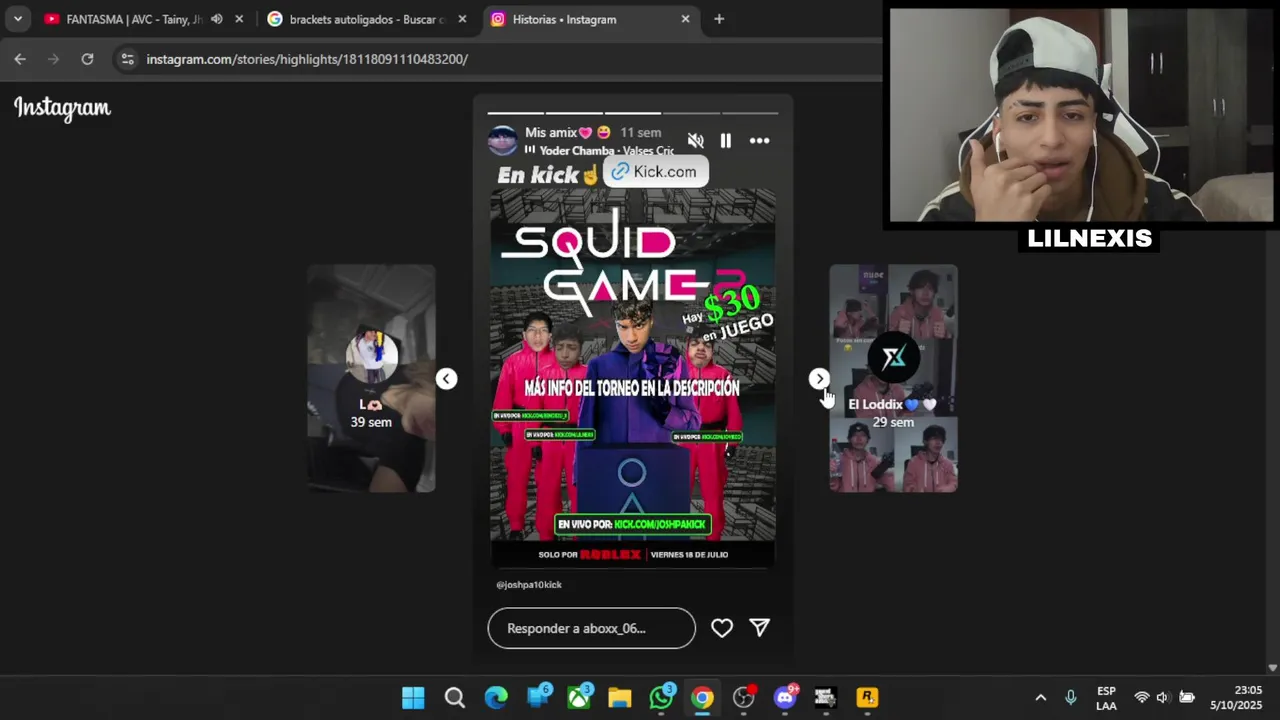Switch to the FANTASMA YouTube tab
The width and height of the screenshot is (1280, 720).
[x=135, y=19]
